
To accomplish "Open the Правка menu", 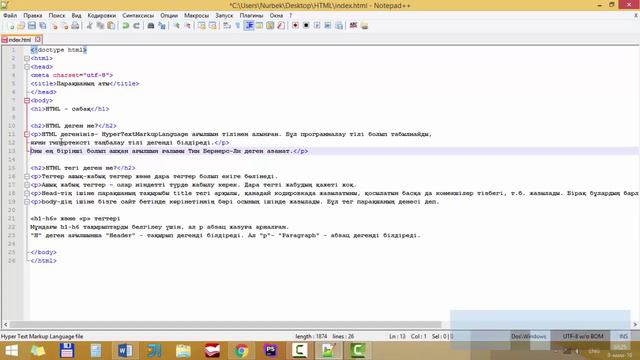I will [x=33, y=16].
